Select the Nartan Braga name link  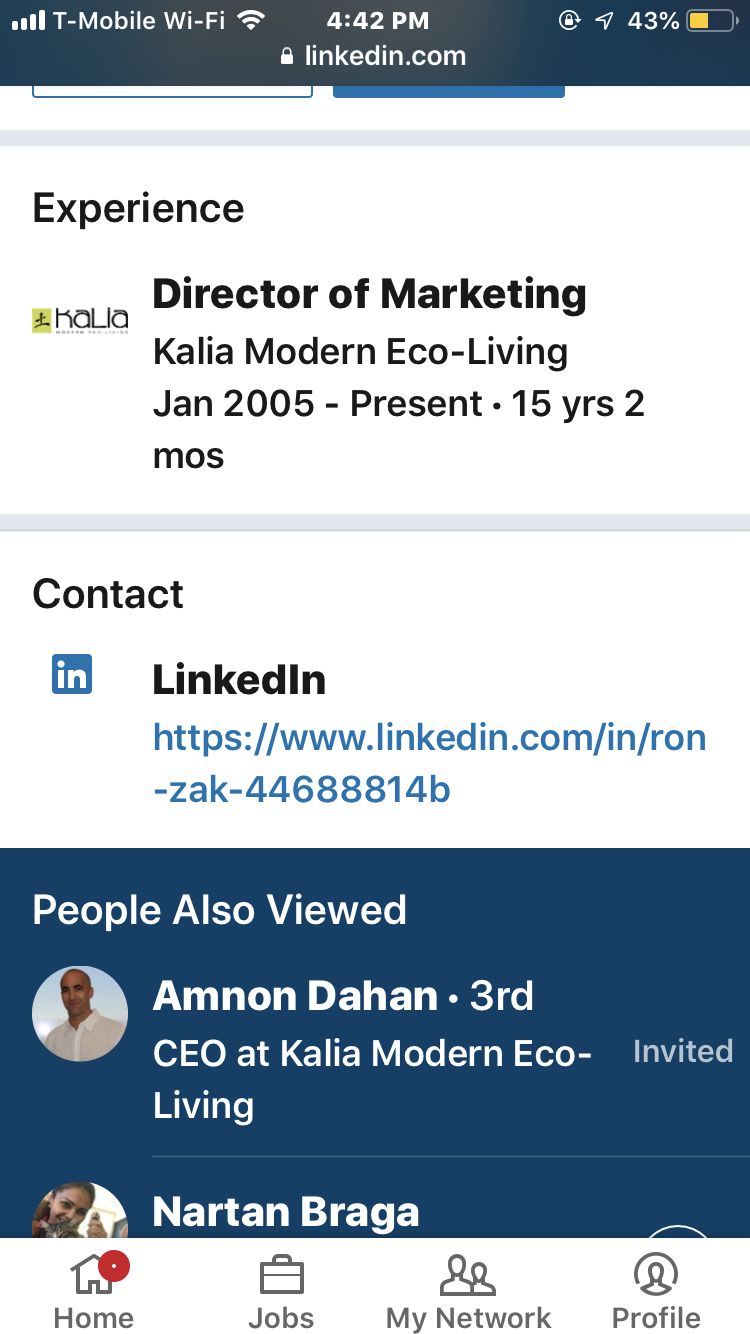286,1212
